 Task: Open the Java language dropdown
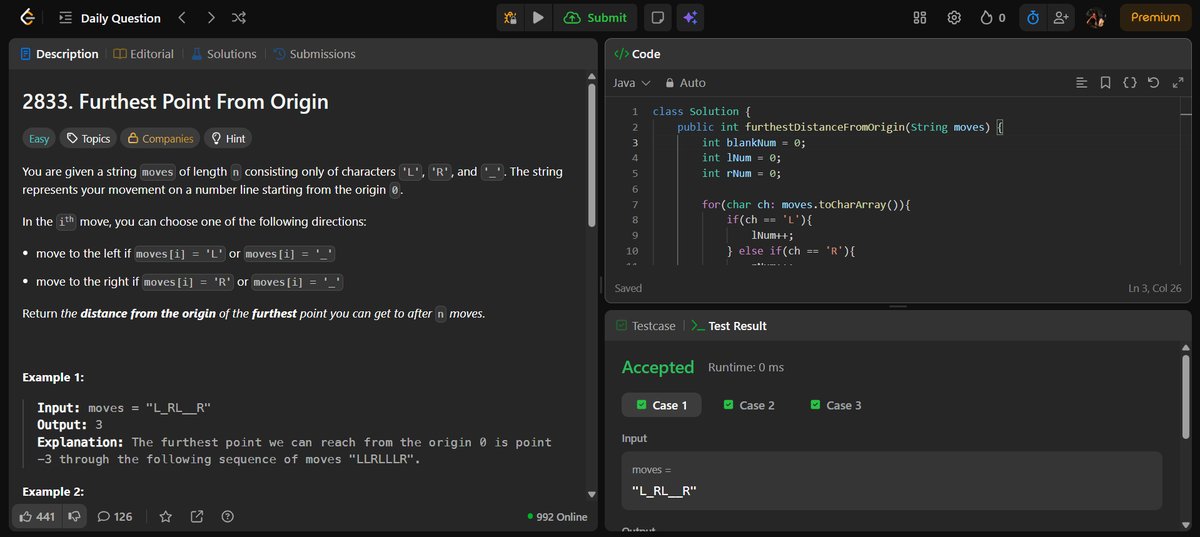point(631,83)
